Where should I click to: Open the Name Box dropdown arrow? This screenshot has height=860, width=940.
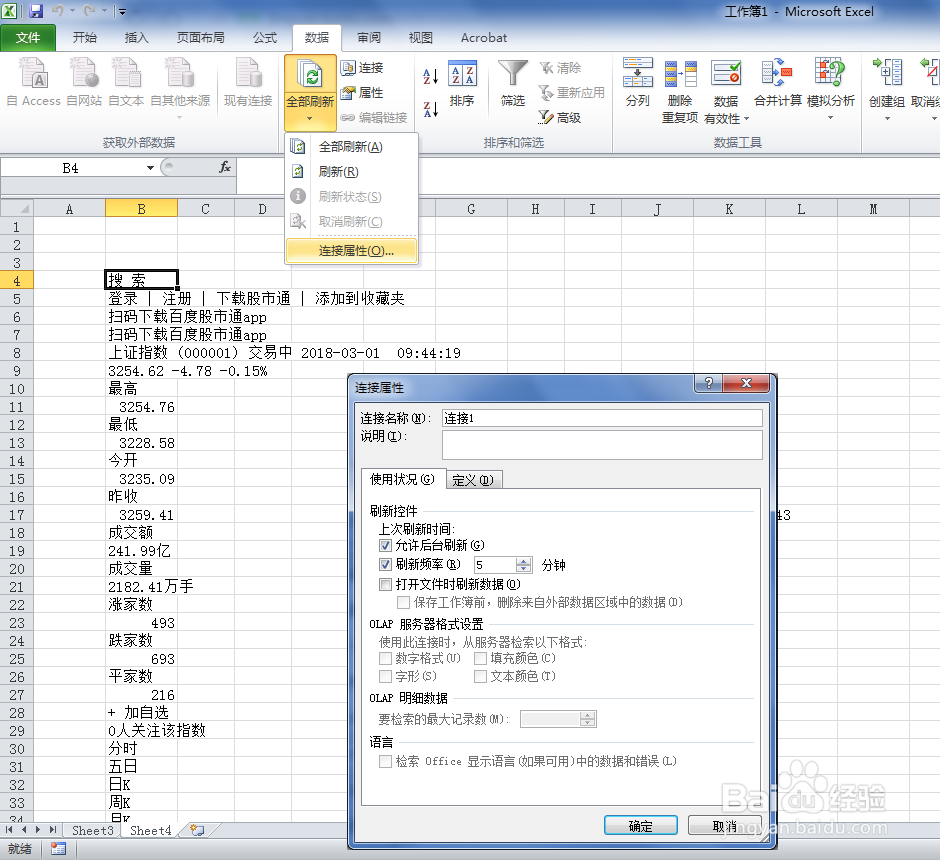tap(150, 168)
